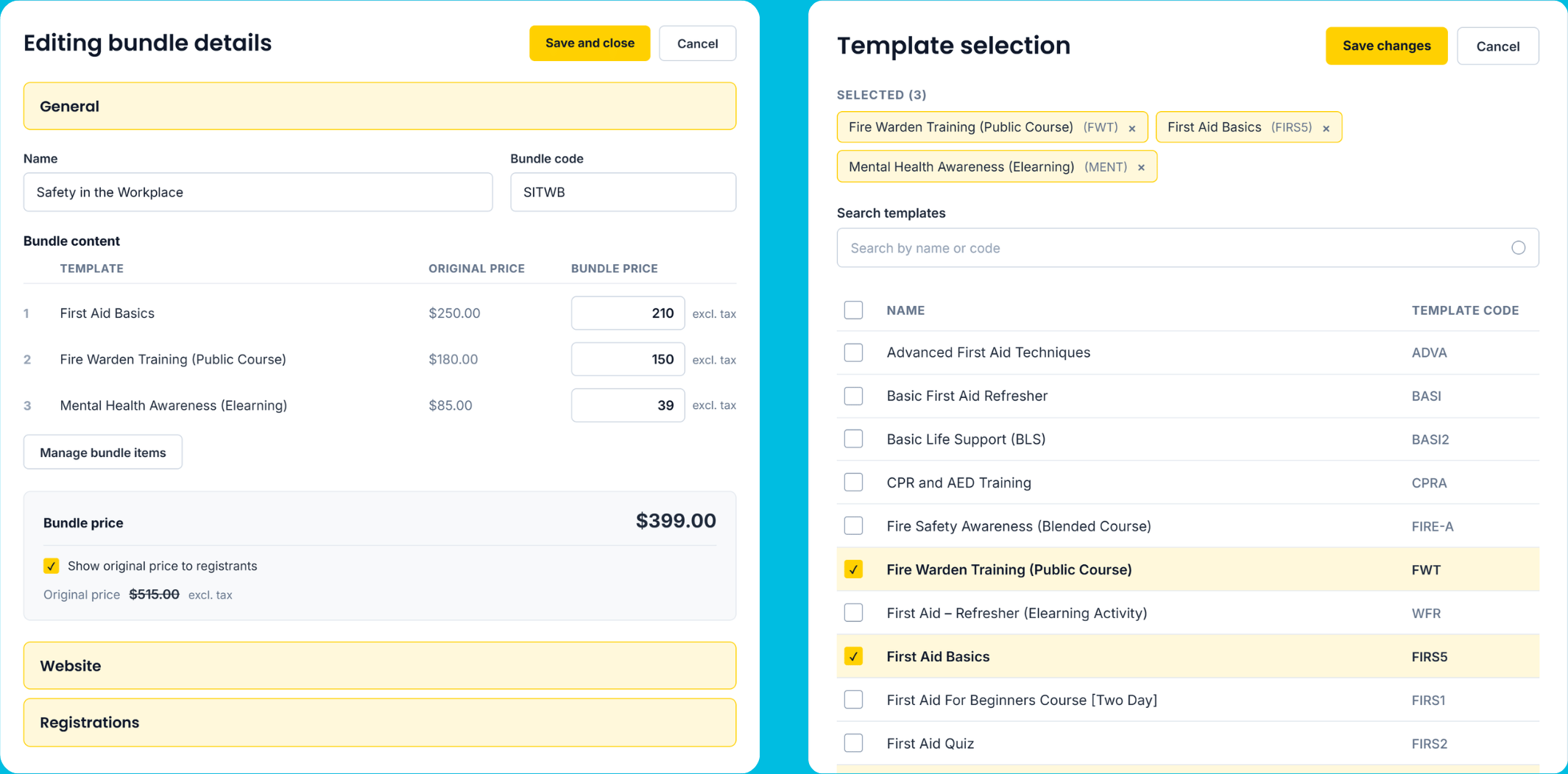Edit First Aid Basics bundle price 210

pyautogui.click(x=628, y=313)
